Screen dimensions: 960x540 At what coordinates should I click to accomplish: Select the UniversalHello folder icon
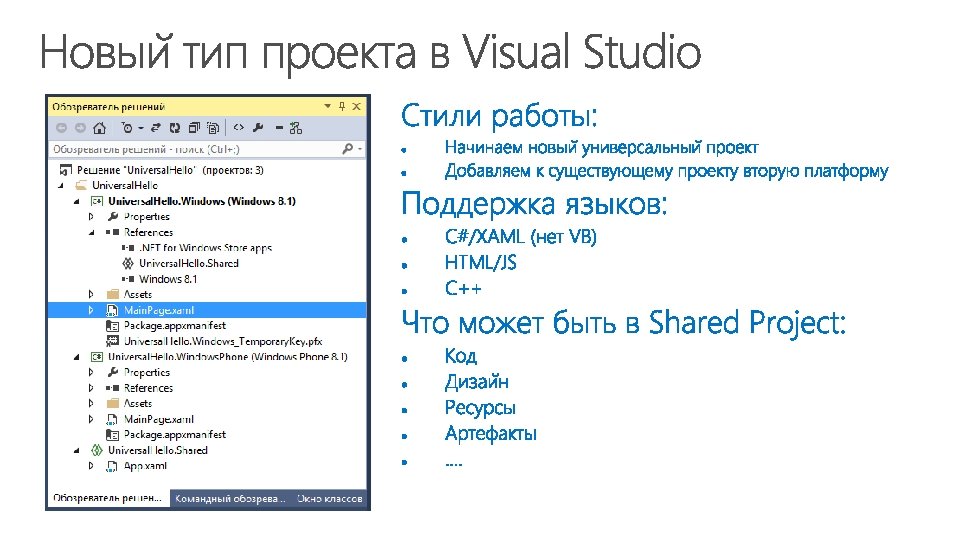coord(81,186)
